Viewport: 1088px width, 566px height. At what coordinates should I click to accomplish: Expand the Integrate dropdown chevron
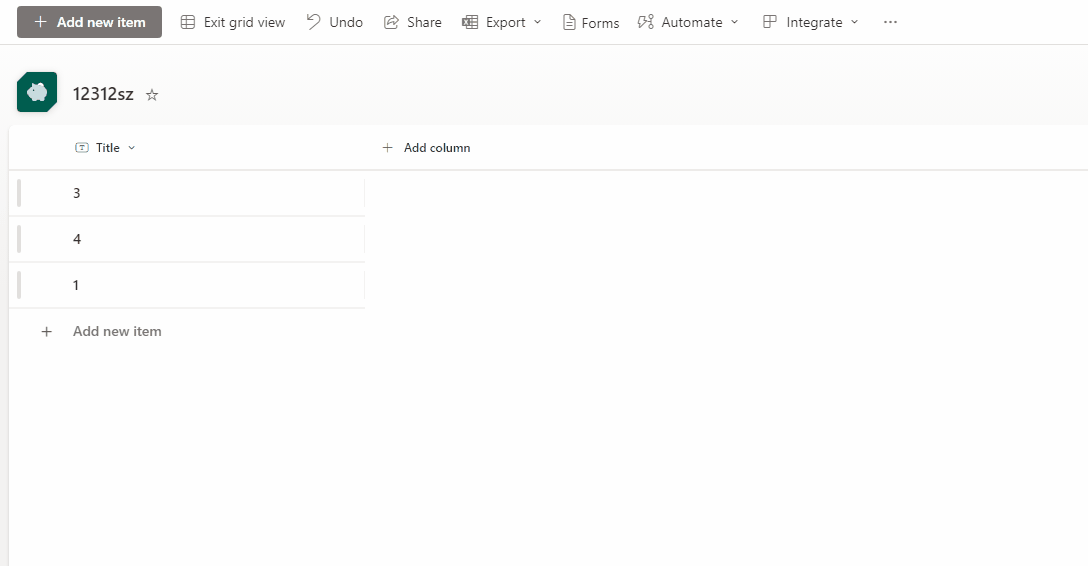coord(855,22)
